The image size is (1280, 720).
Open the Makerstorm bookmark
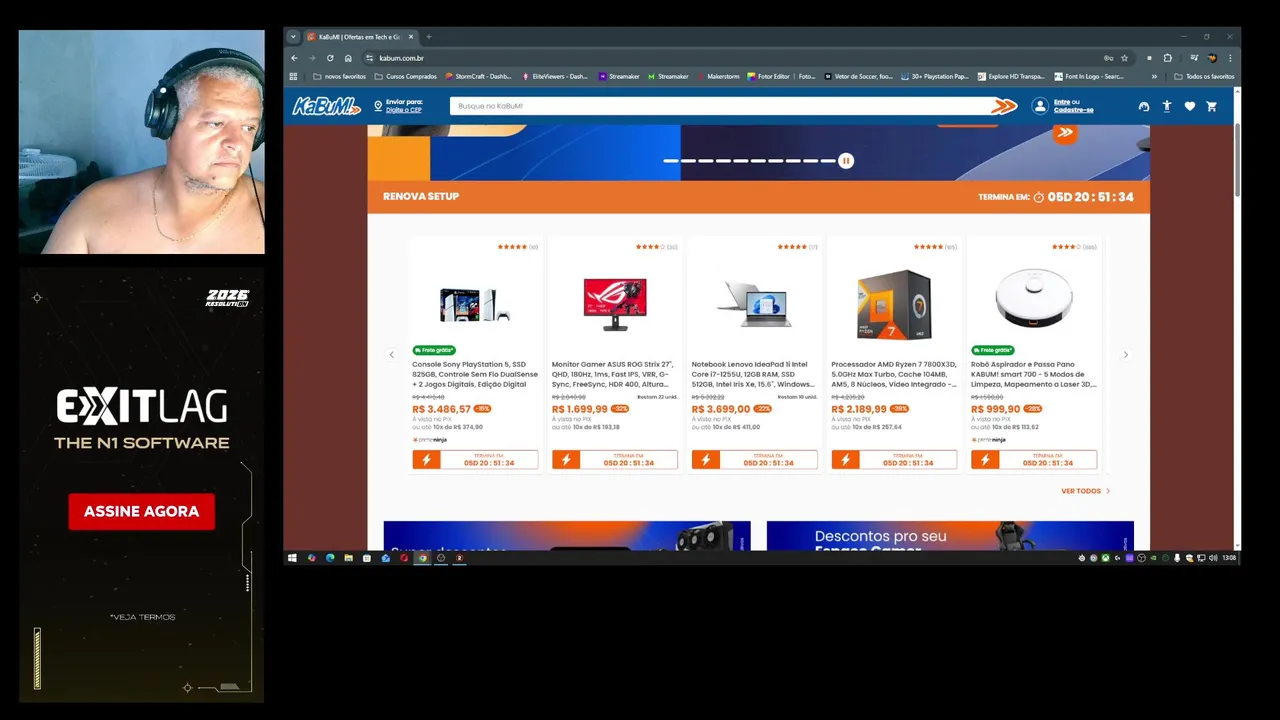coord(718,76)
